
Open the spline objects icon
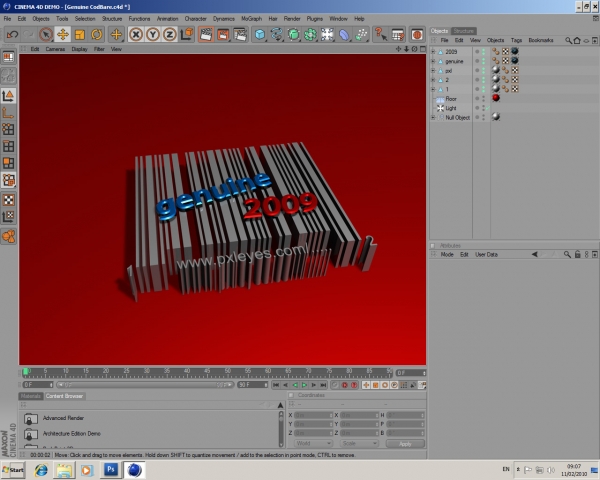[276, 35]
